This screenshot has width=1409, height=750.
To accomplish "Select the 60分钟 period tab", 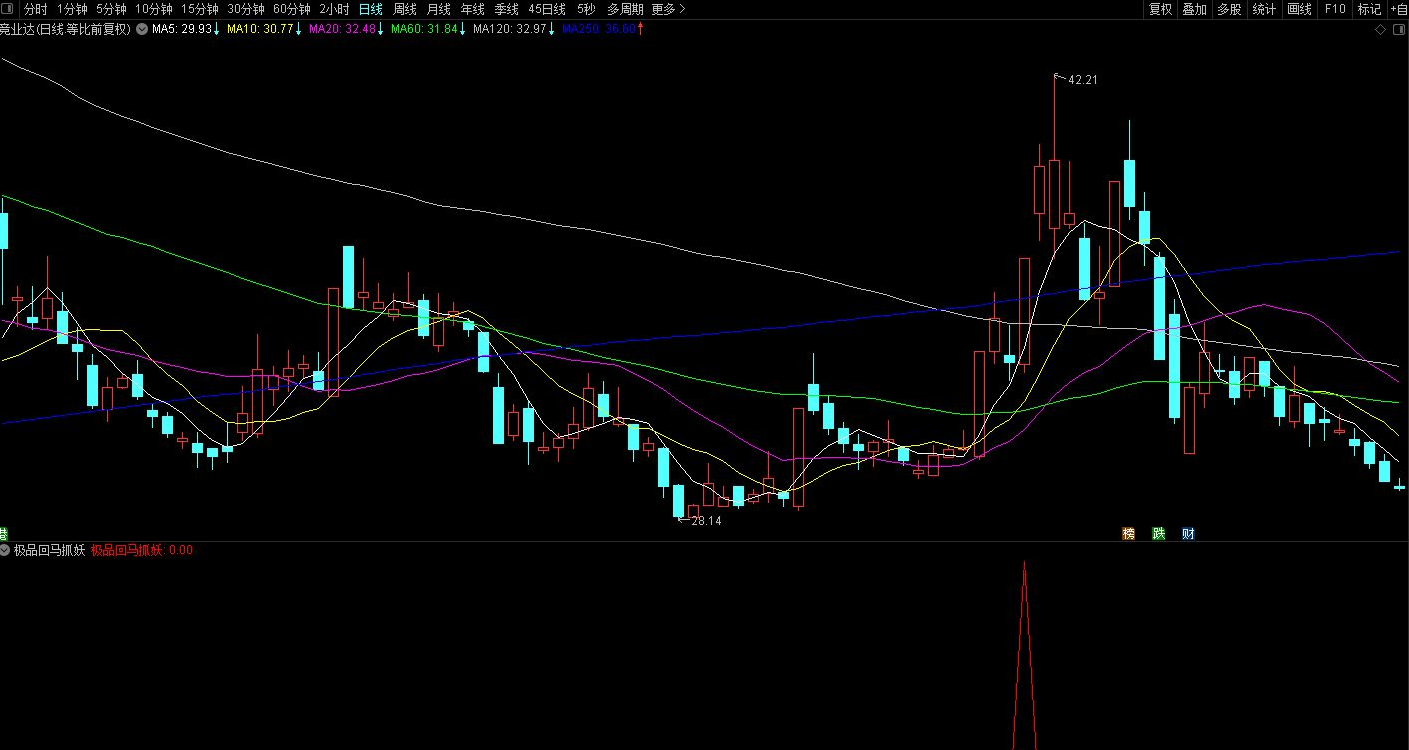I will [x=292, y=9].
